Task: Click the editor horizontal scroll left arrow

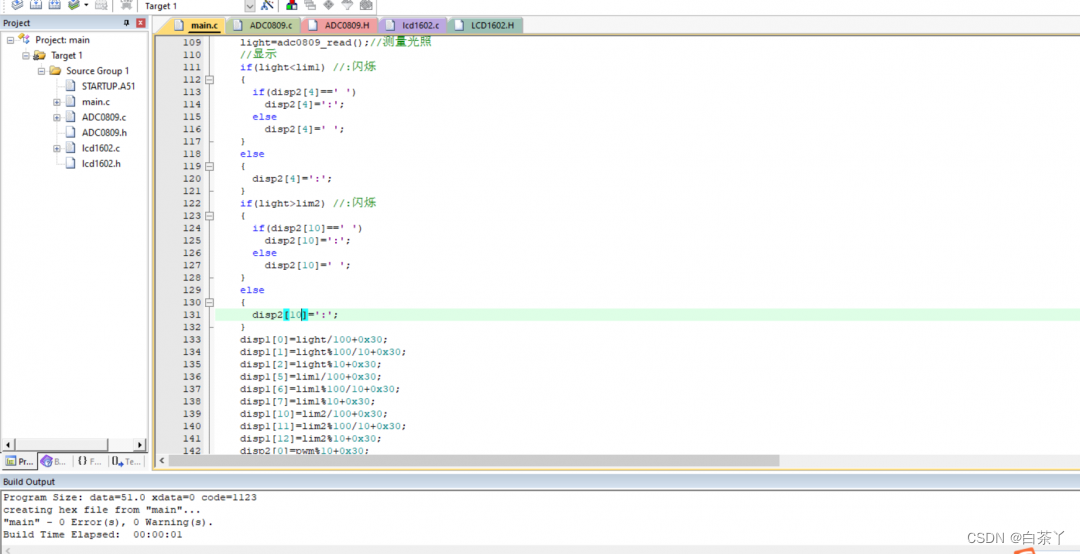Action: click(162, 460)
